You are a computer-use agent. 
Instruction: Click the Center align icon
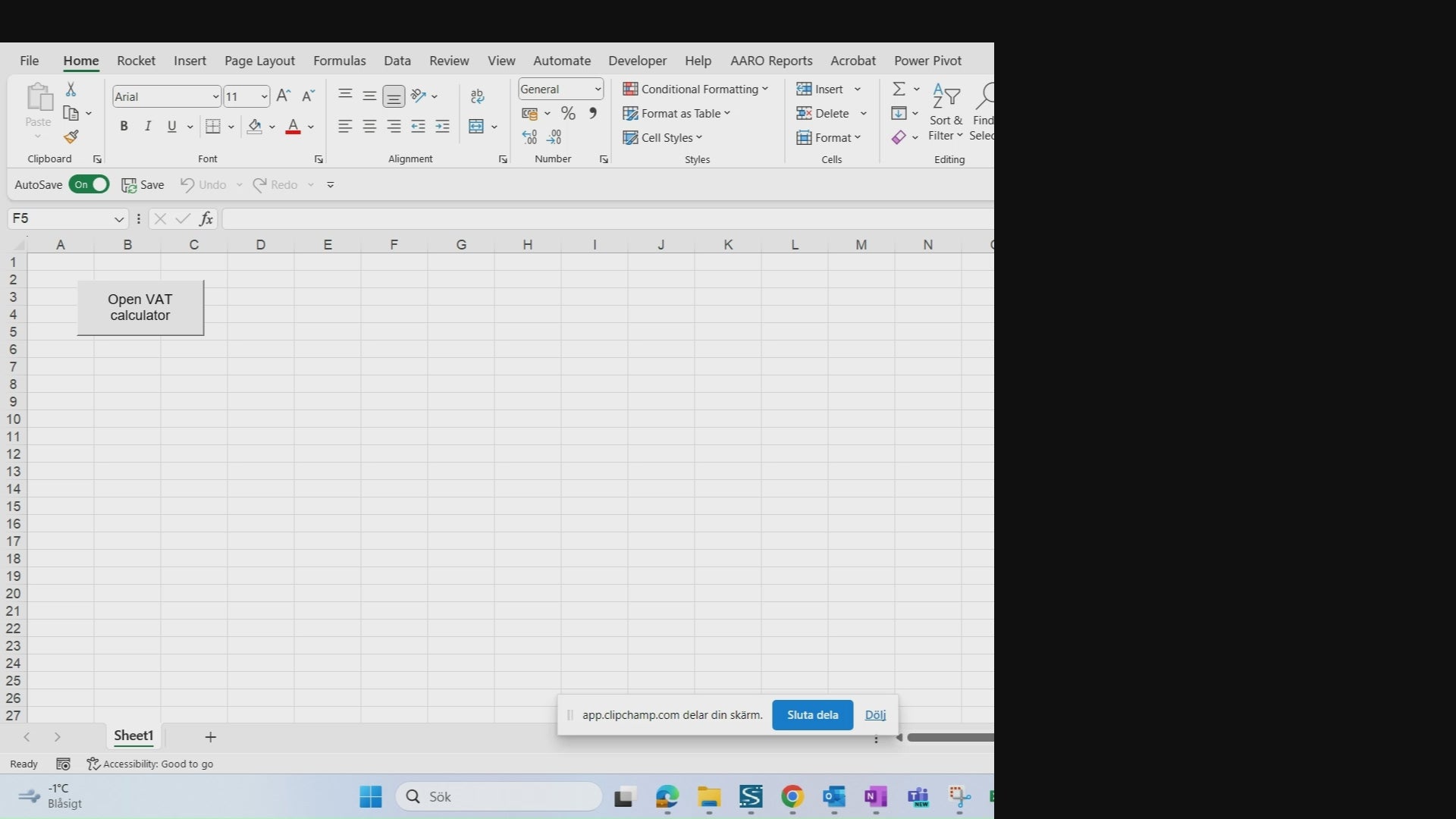pyautogui.click(x=369, y=127)
